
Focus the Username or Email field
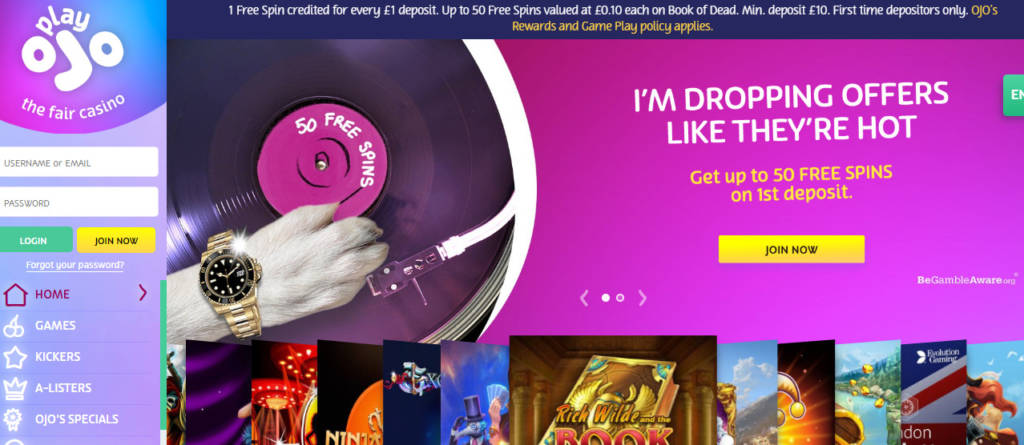coord(78,162)
